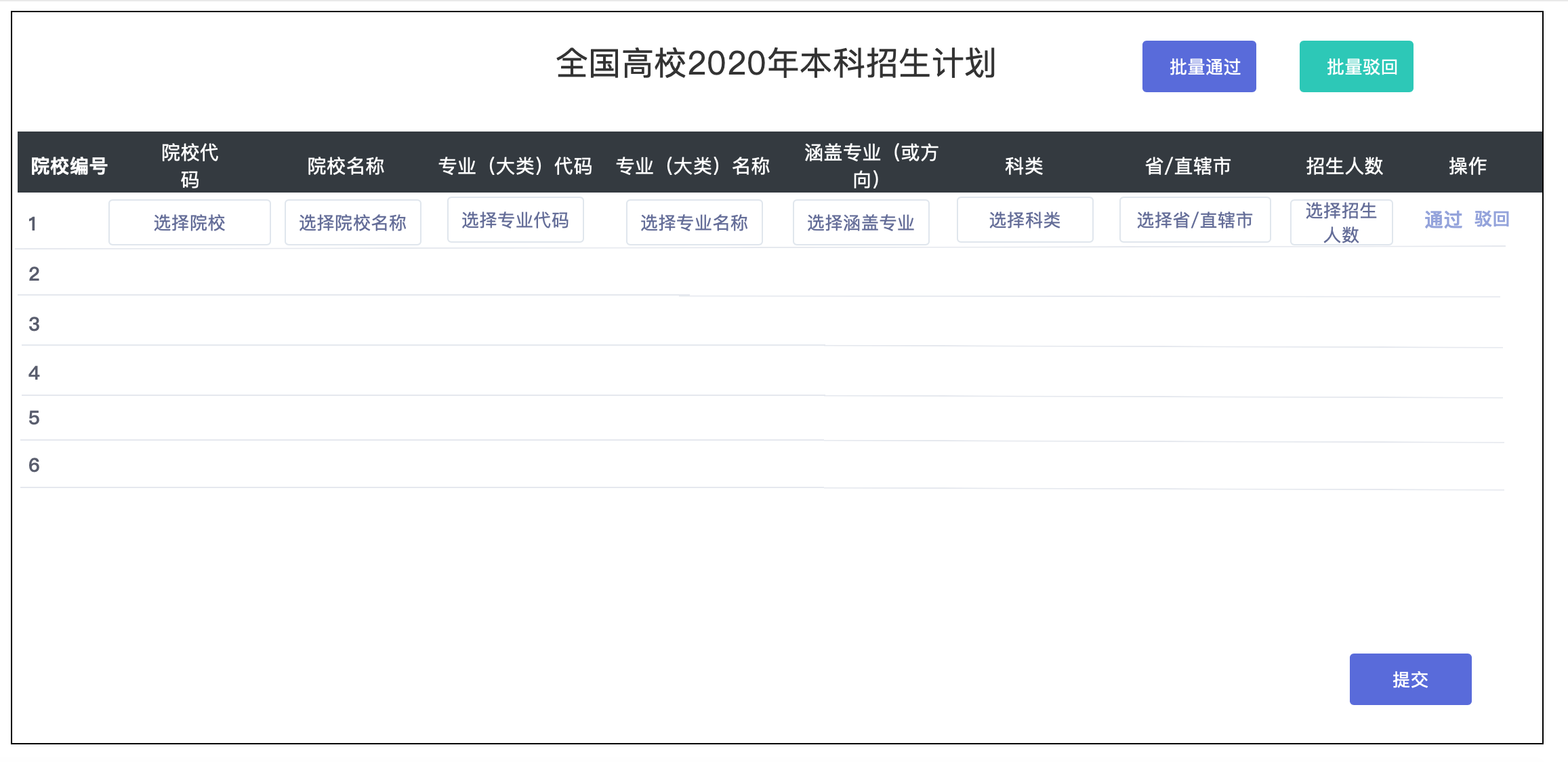Select table row number 2
This screenshot has width=1568, height=762.
(x=34, y=274)
